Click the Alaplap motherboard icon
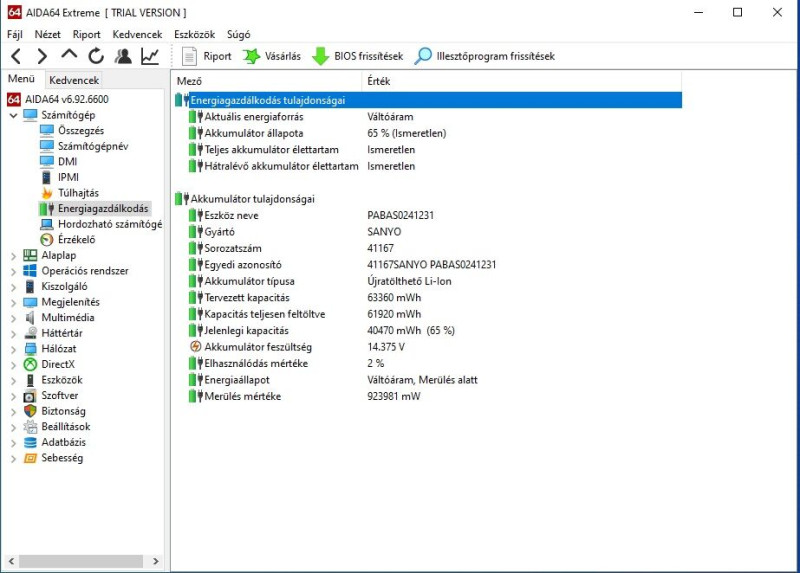Viewport: 800px width, 573px height. [x=31, y=255]
